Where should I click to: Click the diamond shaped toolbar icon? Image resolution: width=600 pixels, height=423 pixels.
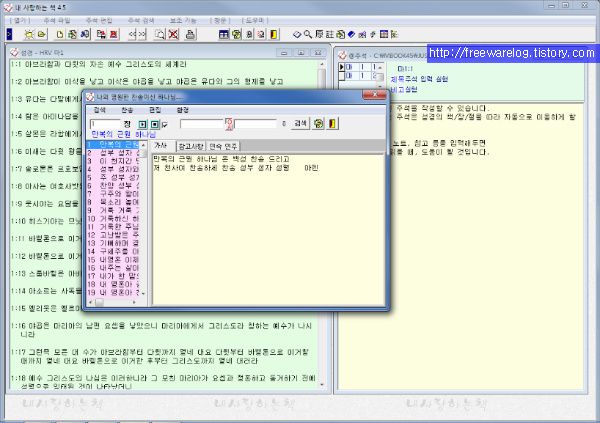297,34
